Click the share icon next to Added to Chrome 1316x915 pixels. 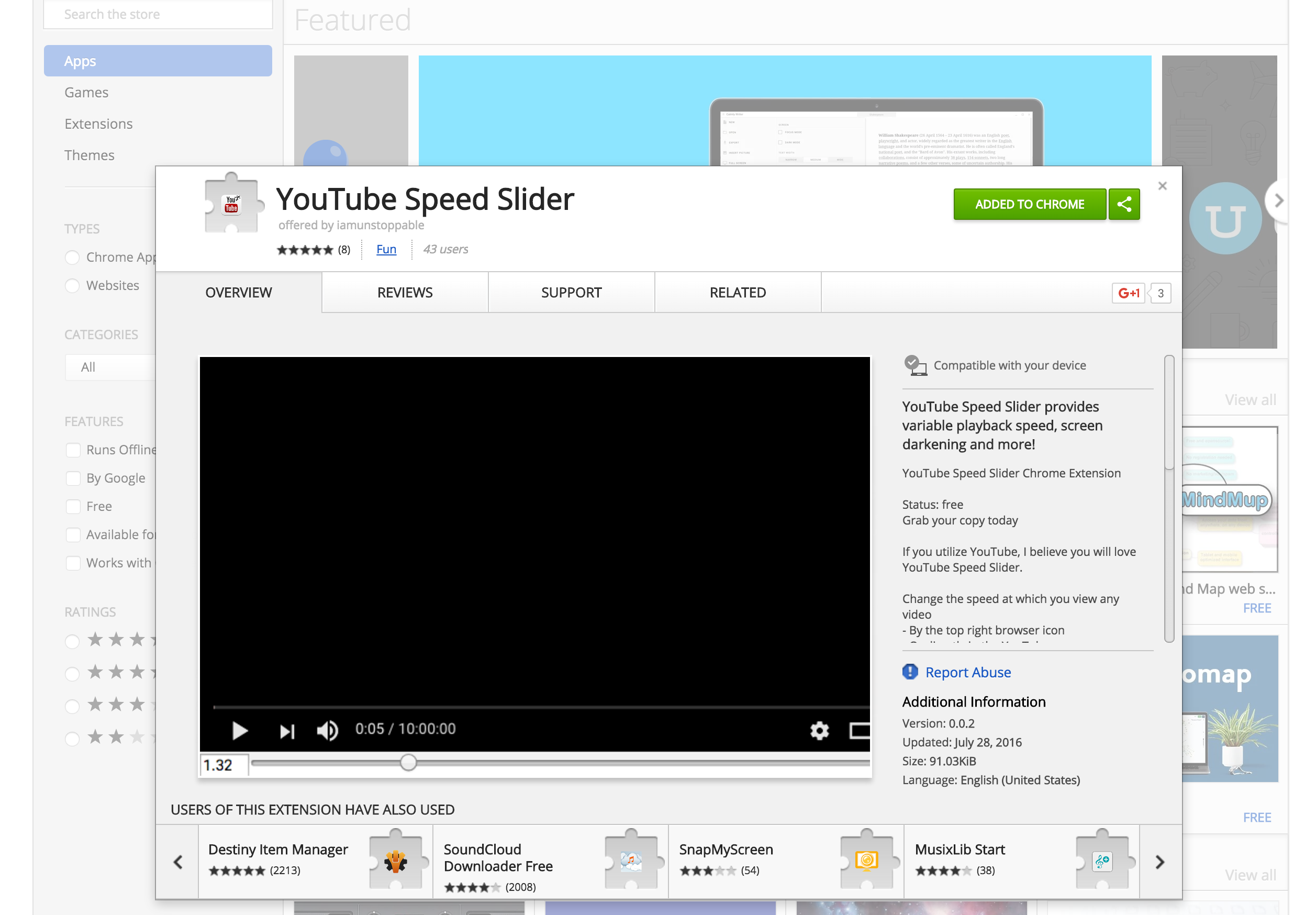1123,204
